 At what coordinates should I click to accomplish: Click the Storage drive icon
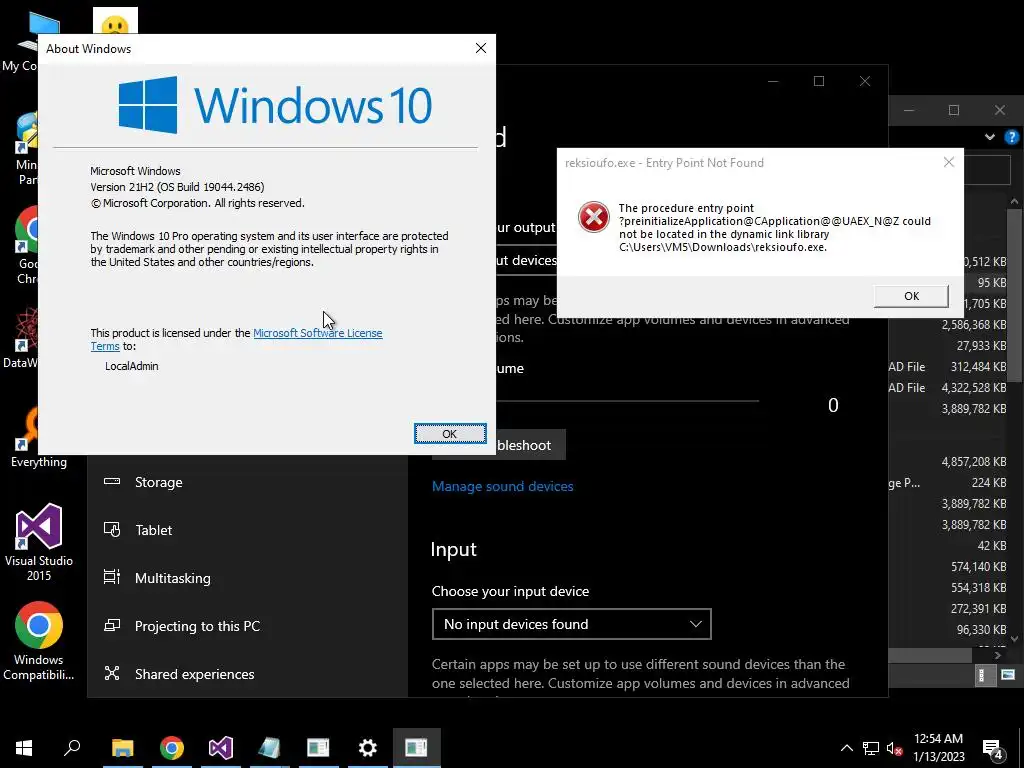112,481
